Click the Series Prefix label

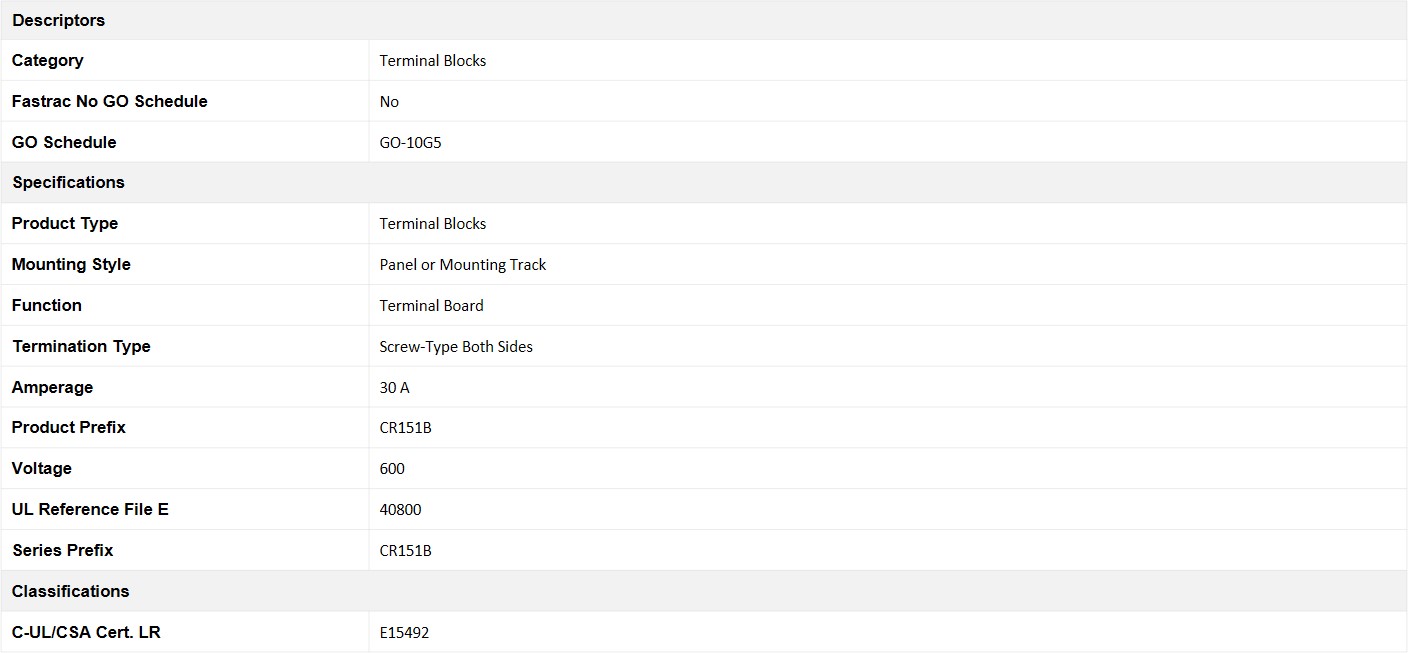tap(62, 550)
